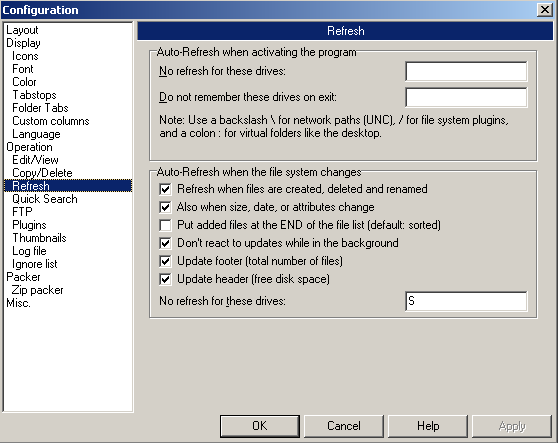Uncheck Refresh when files are created checkbox

[165, 189]
